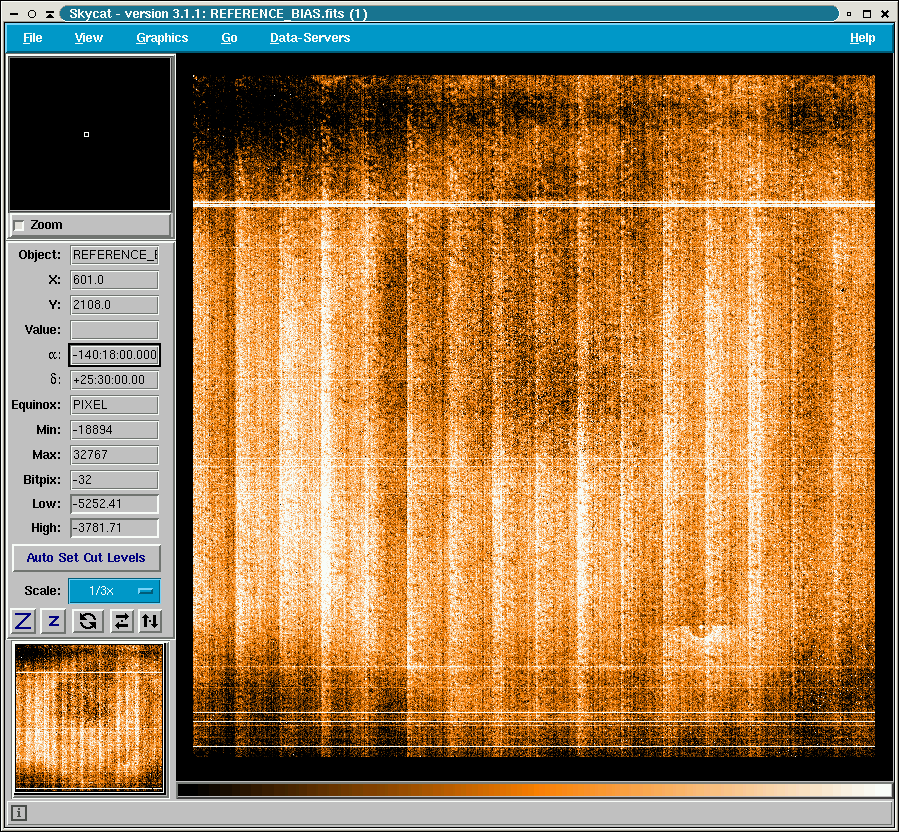The image size is (899, 832).
Task: Click the small square marker in the zoom window
Action: (x=87, y=134)
